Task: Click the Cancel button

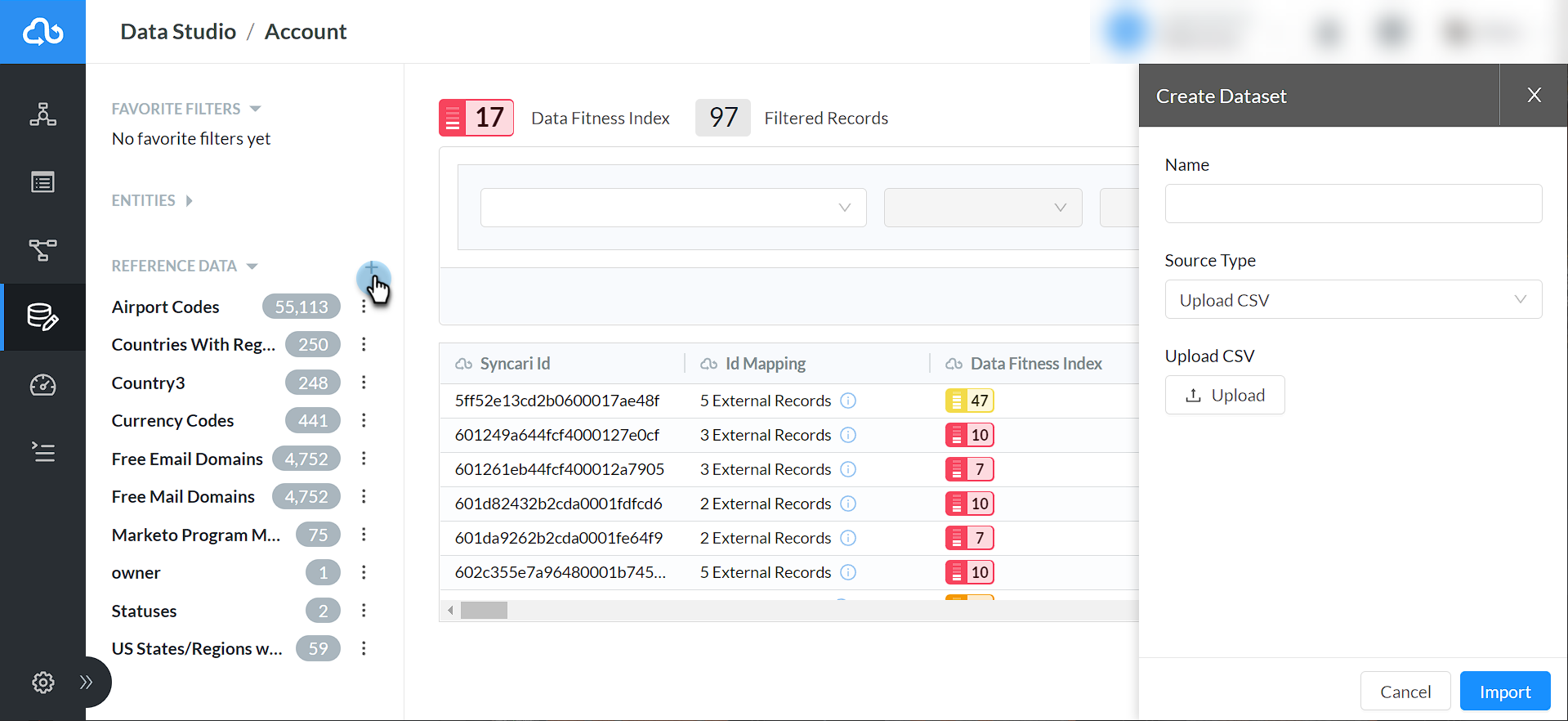Action: coord(1405,692)
